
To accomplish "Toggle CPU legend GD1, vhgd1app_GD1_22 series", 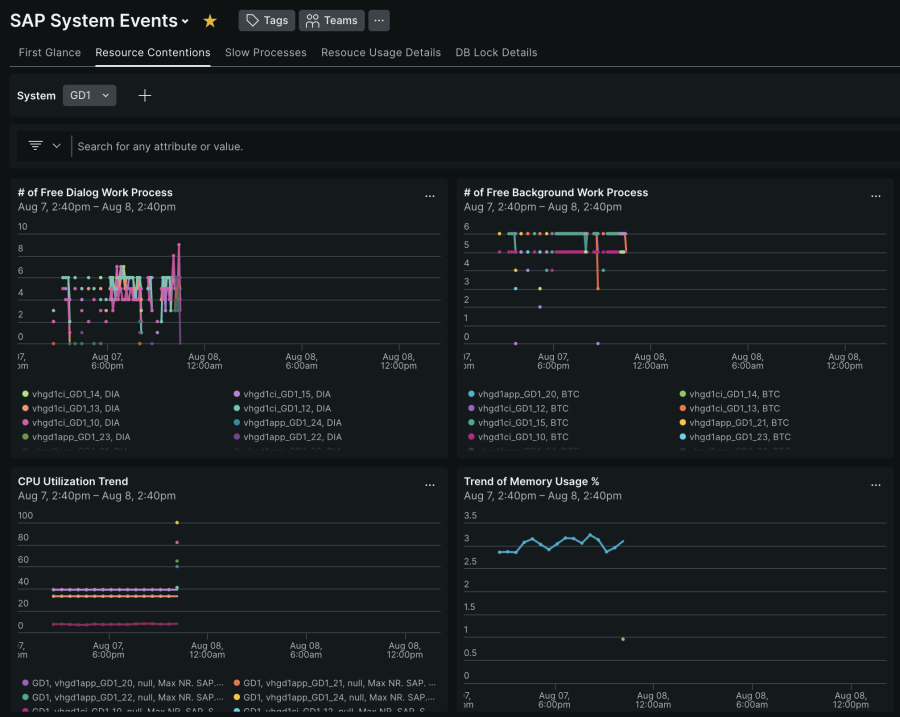I will pos(123,697).
